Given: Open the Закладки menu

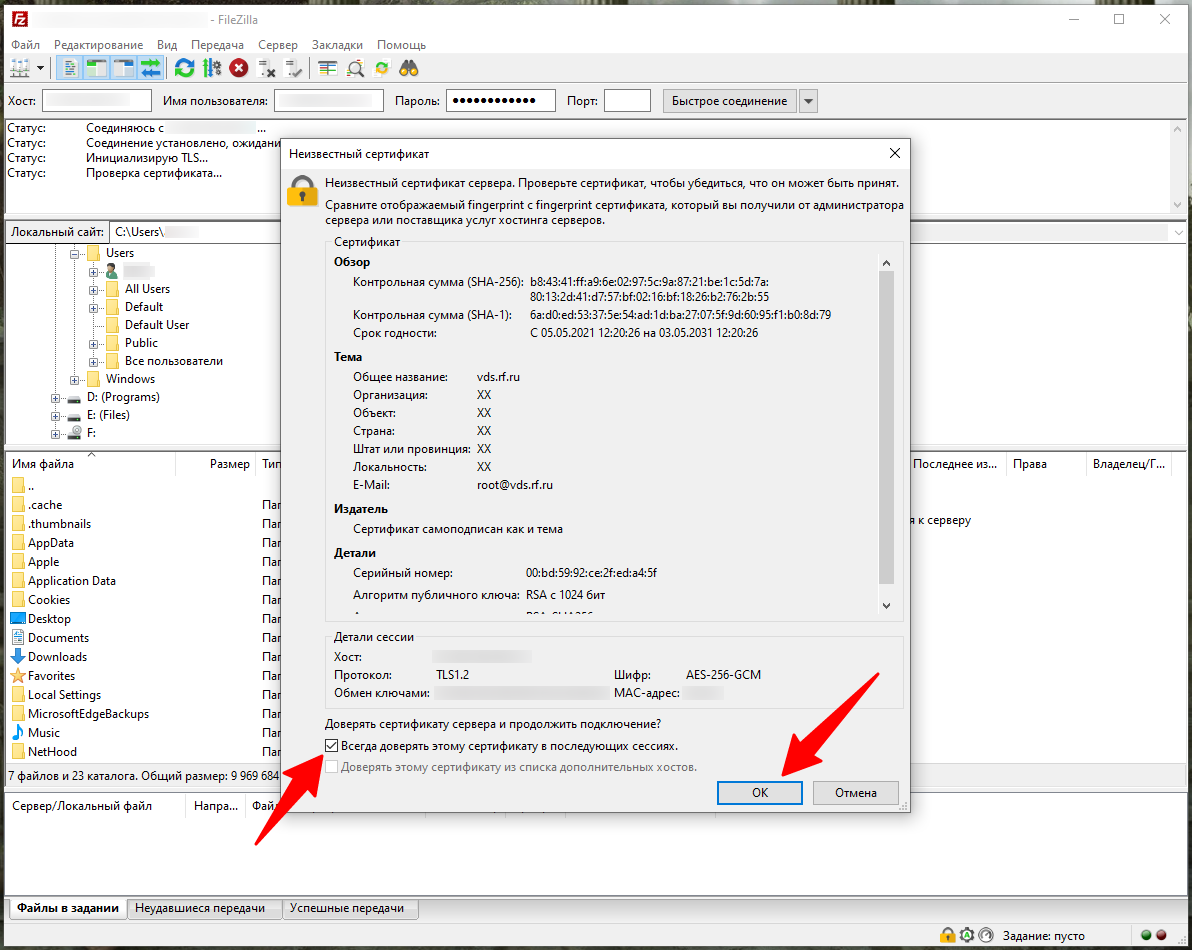Looking at the screenshot, I should coord(337,45).
